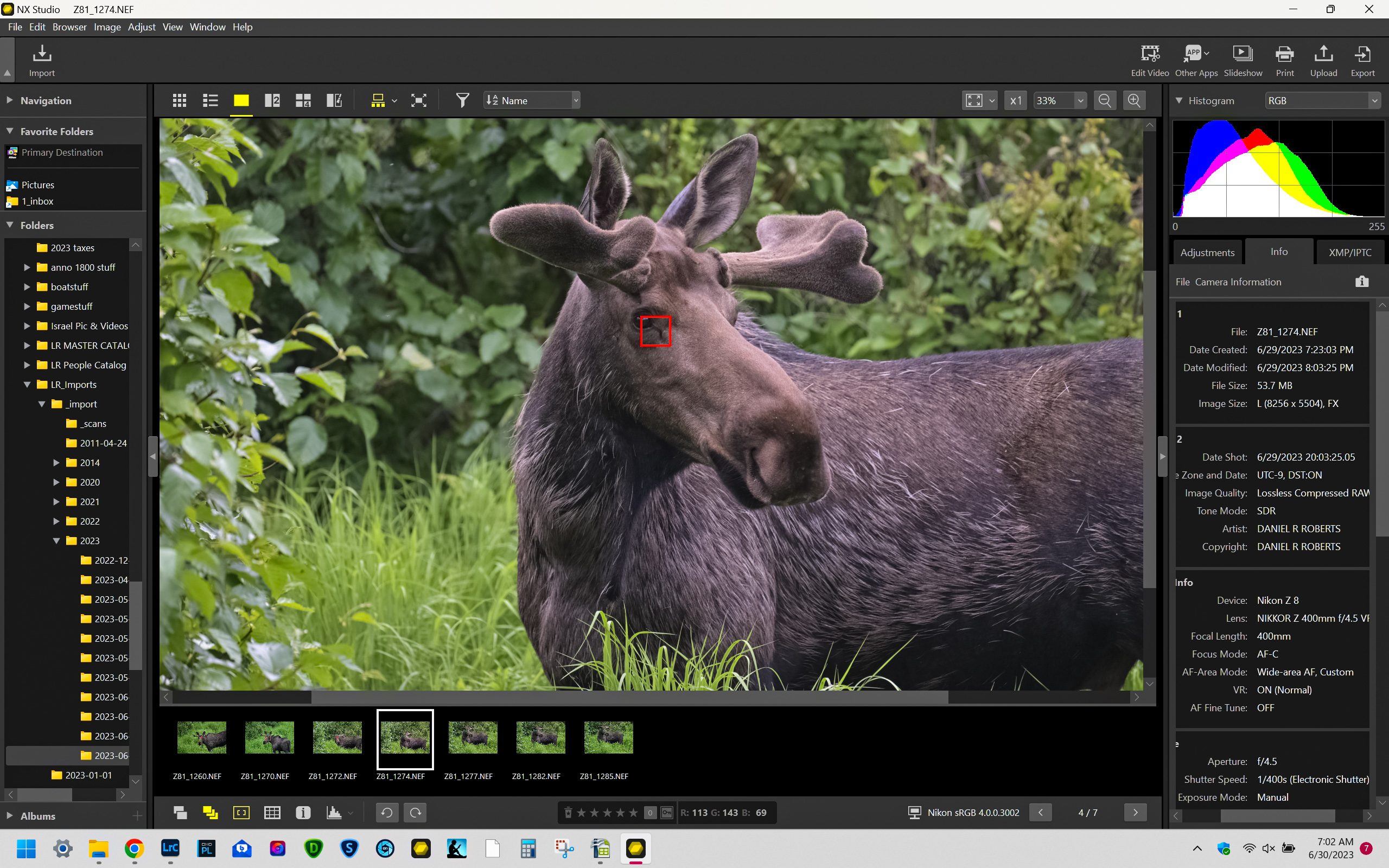Image resolution: width=1389 pixels, height=868 pixels.
Task: Toggle the grey overlapping frames icon
Action: pos(180,812)
